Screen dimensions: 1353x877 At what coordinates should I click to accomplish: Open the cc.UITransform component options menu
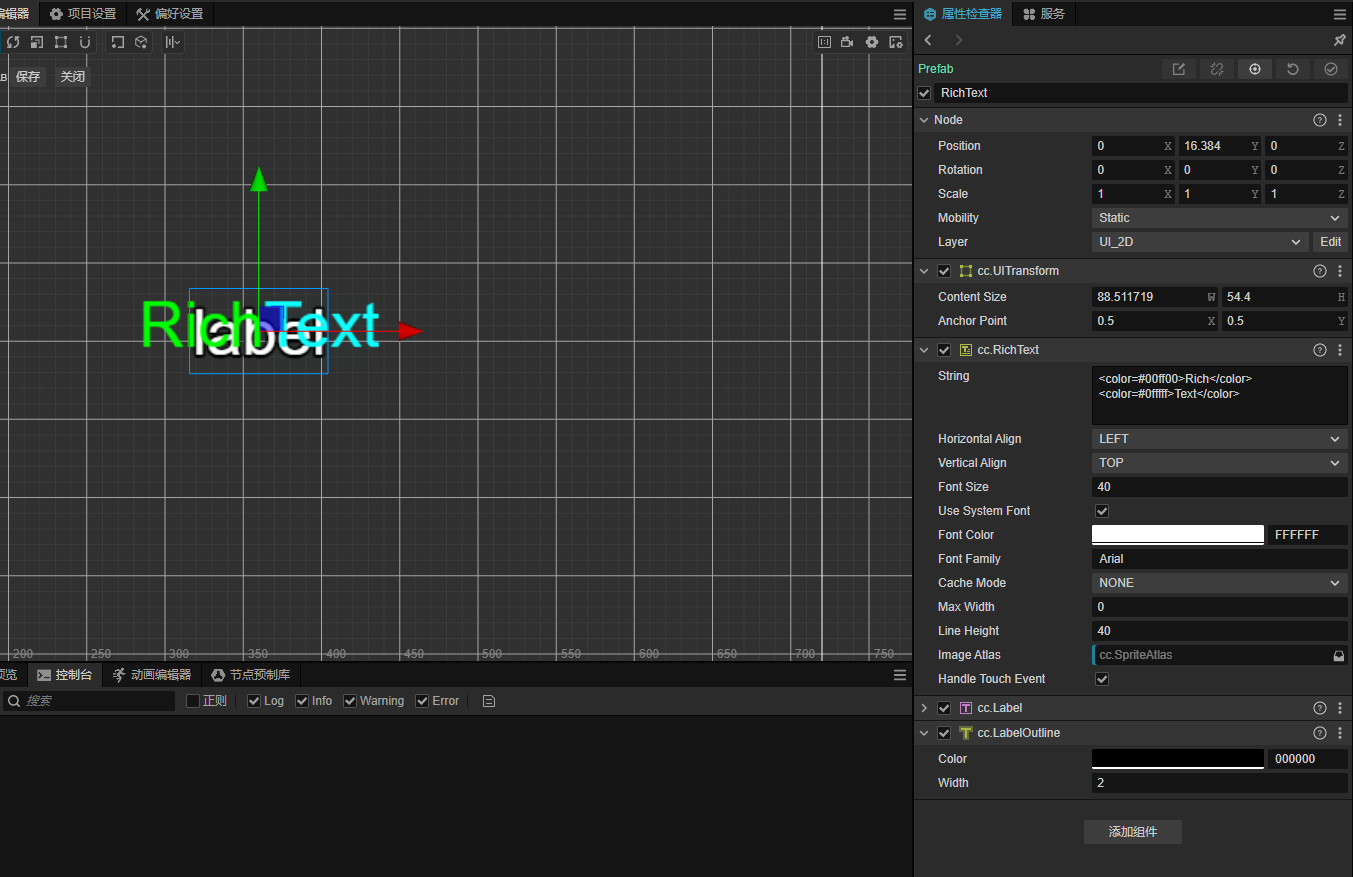coord(1340,271)
